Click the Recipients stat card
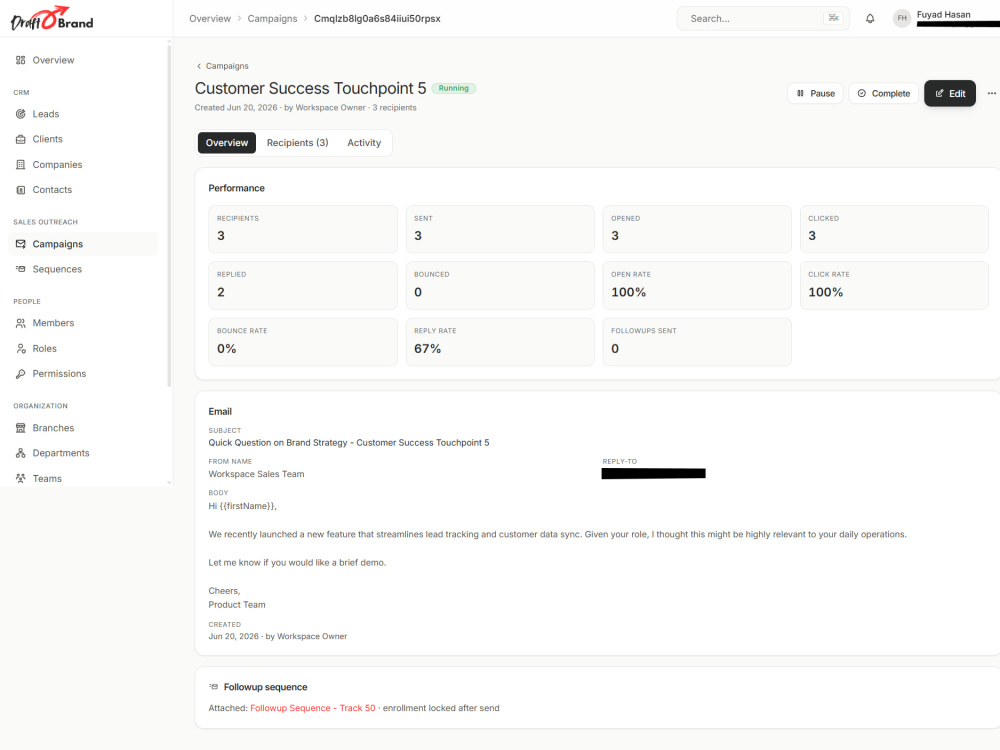 point(303,229)
